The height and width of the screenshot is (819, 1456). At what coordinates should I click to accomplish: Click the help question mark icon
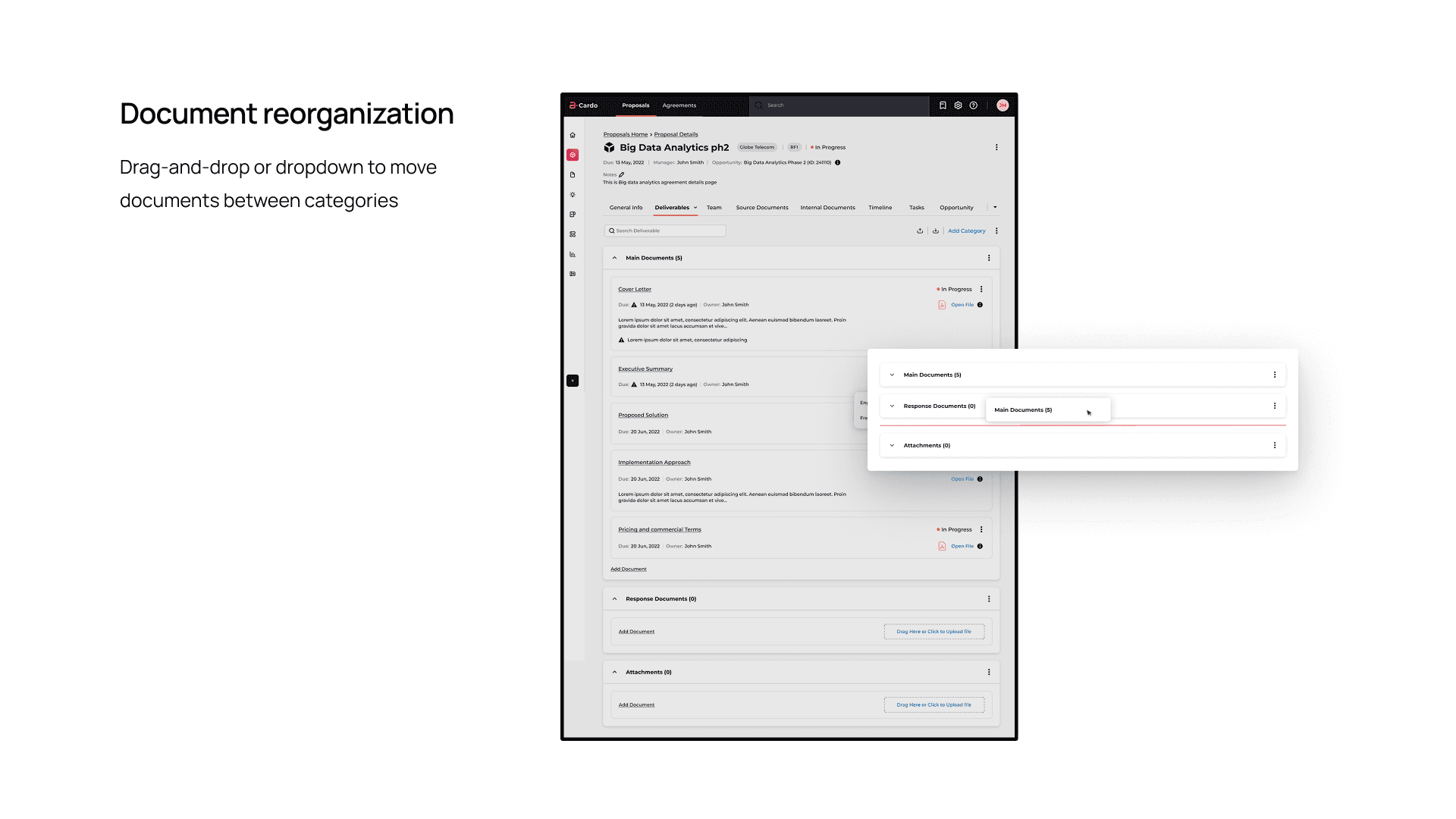point(974,105)
